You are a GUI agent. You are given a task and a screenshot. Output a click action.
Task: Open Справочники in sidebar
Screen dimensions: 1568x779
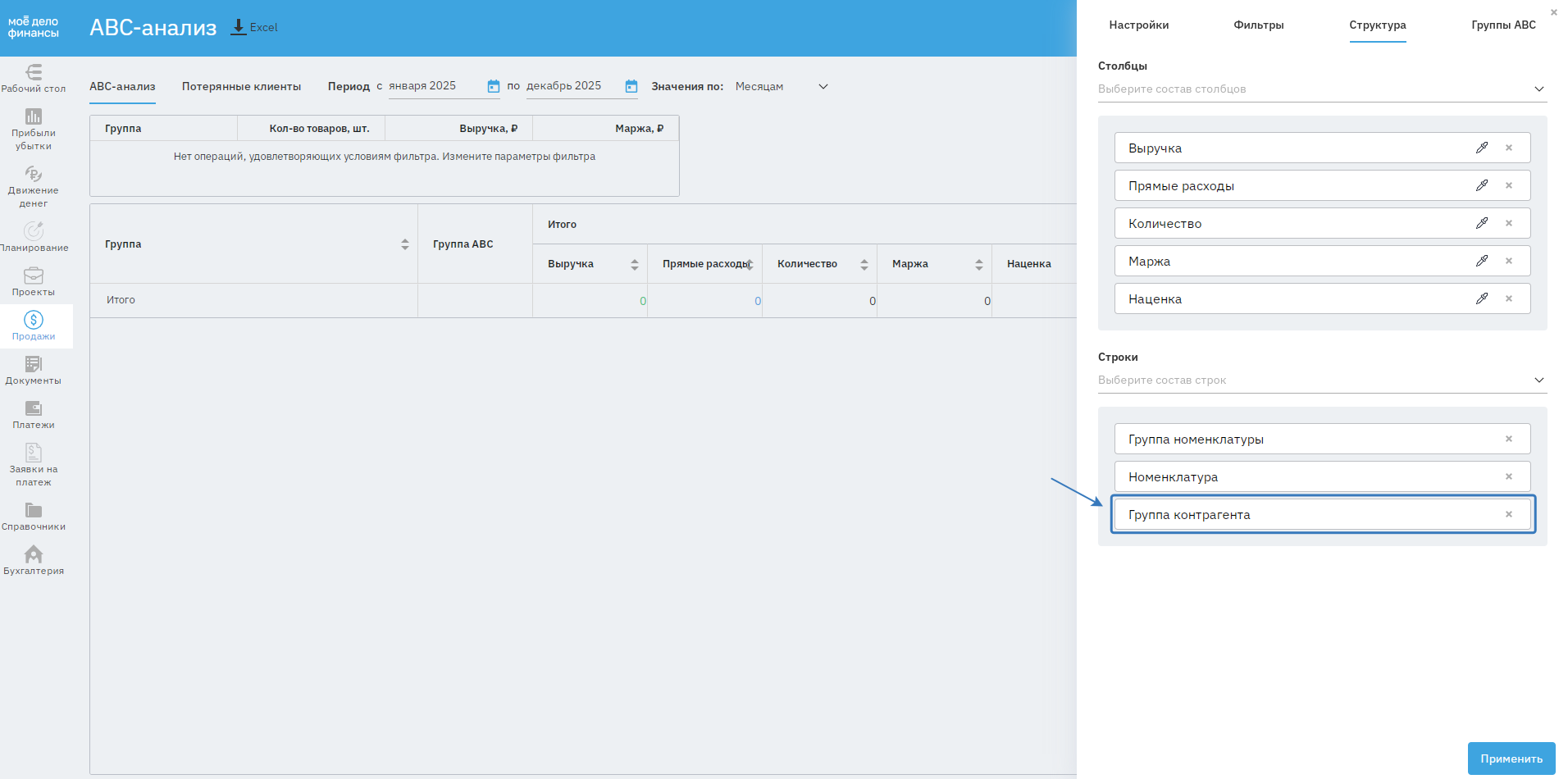[x=34, y=516]
